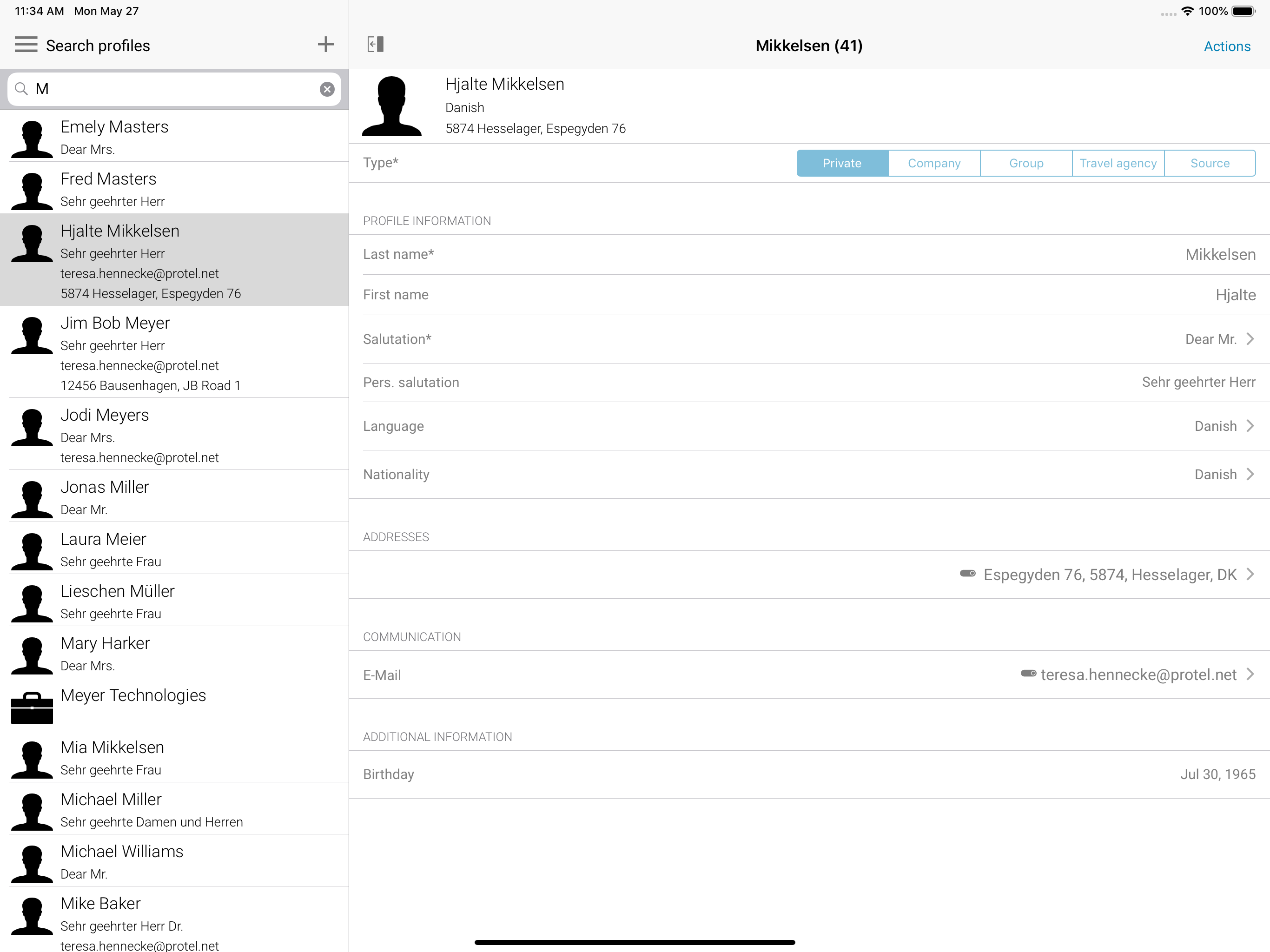
Task: Collapse the sidebar panel icon
Action: click(x=376, y=45)
